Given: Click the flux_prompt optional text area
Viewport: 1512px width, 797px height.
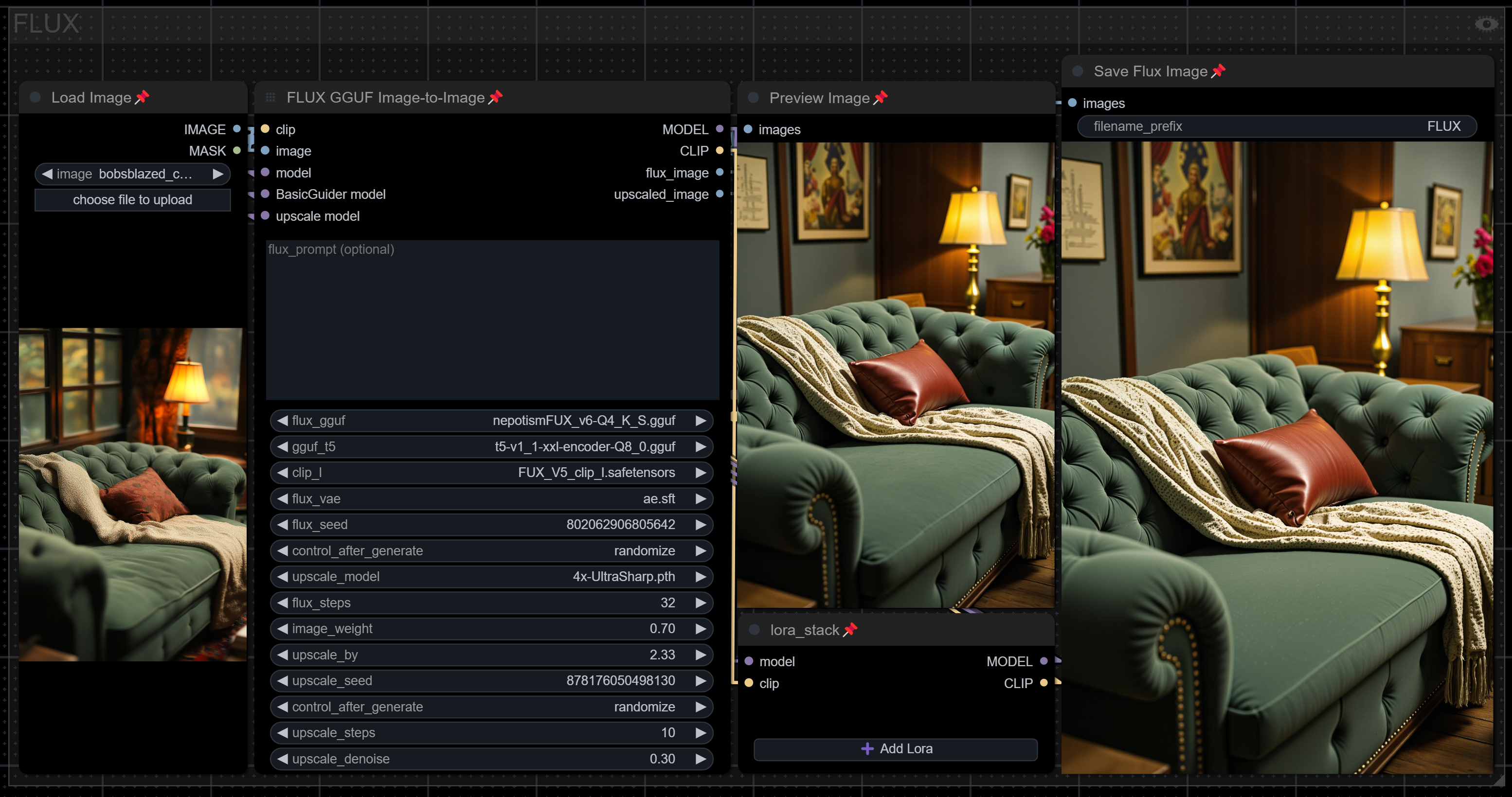Looking at the screenshot, I should pos(492,320).
